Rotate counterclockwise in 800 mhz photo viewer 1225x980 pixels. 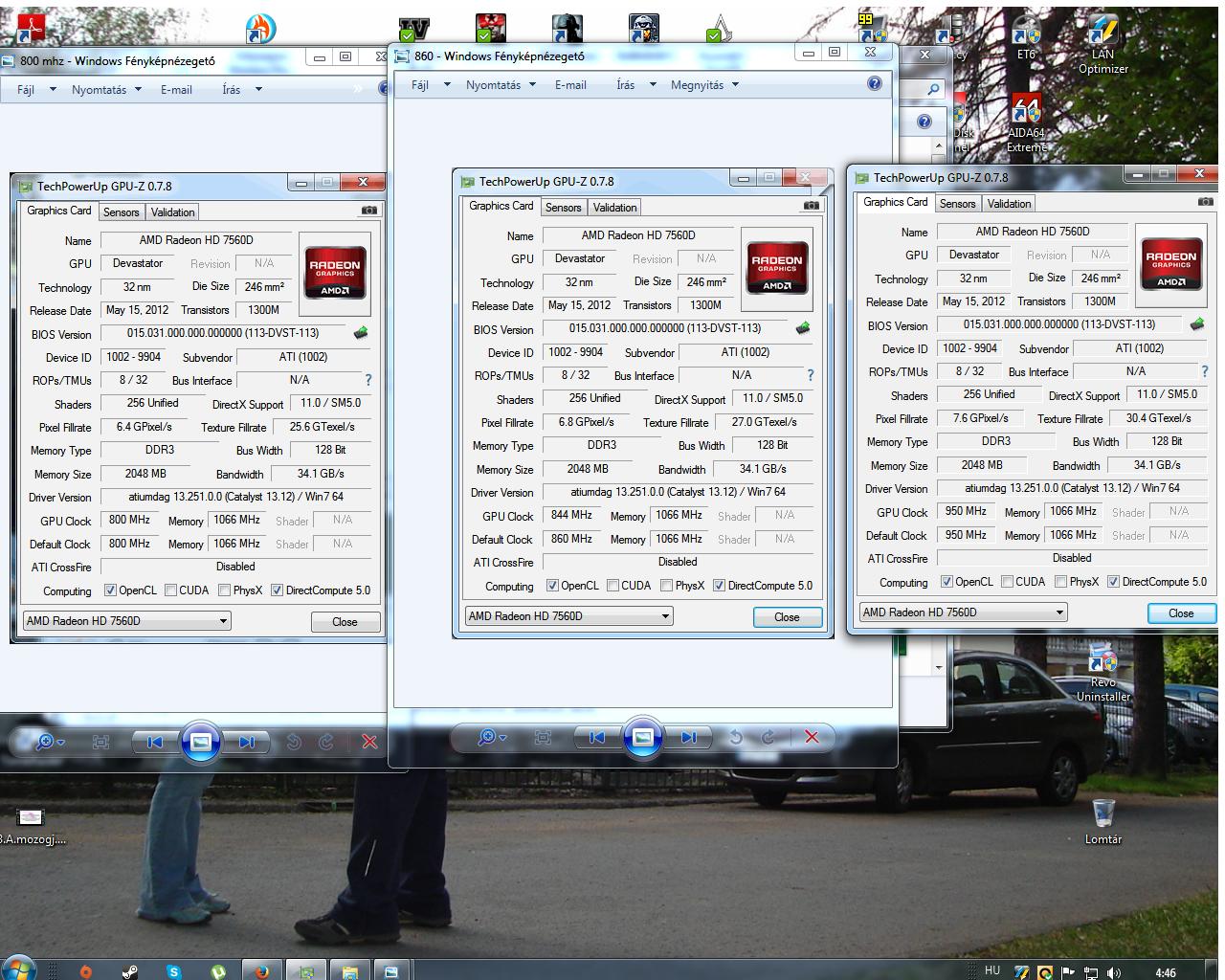coord(294,742)
